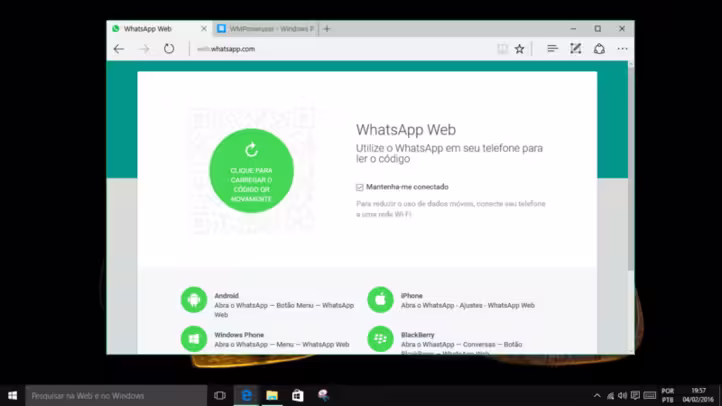Close the WhatsApp Web tab
This screenshot has height=406, width=722.
(x=204, y=29)
